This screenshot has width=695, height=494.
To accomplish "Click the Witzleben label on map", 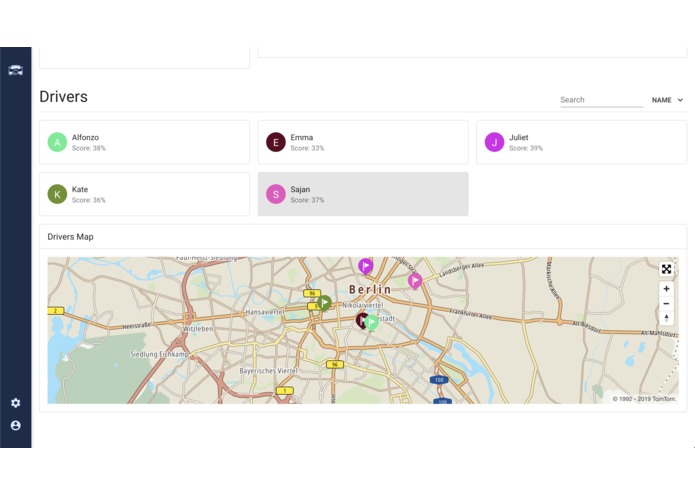I will [x=198, y=329].
